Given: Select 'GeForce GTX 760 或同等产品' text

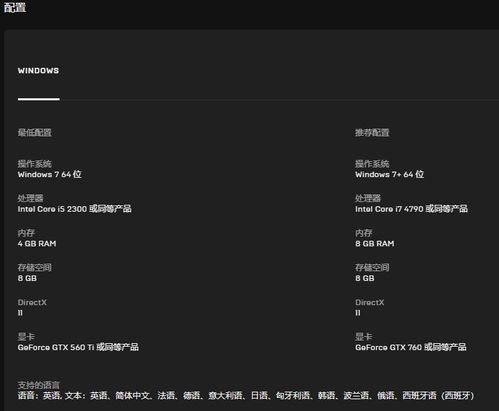Looking at the screenshot, I should (x=411, y=347).
